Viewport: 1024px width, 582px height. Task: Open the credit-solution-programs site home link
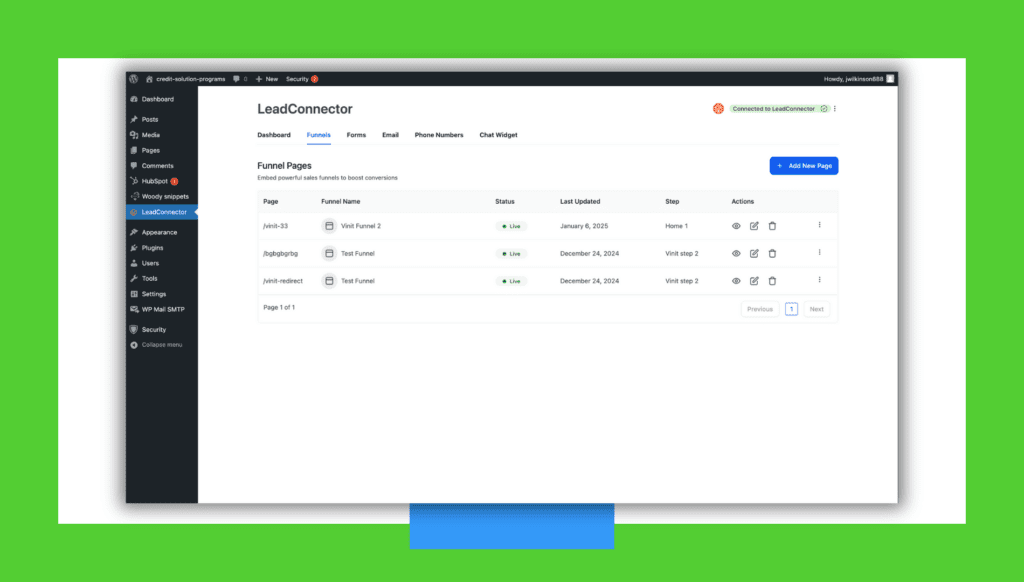coord(185,79)
